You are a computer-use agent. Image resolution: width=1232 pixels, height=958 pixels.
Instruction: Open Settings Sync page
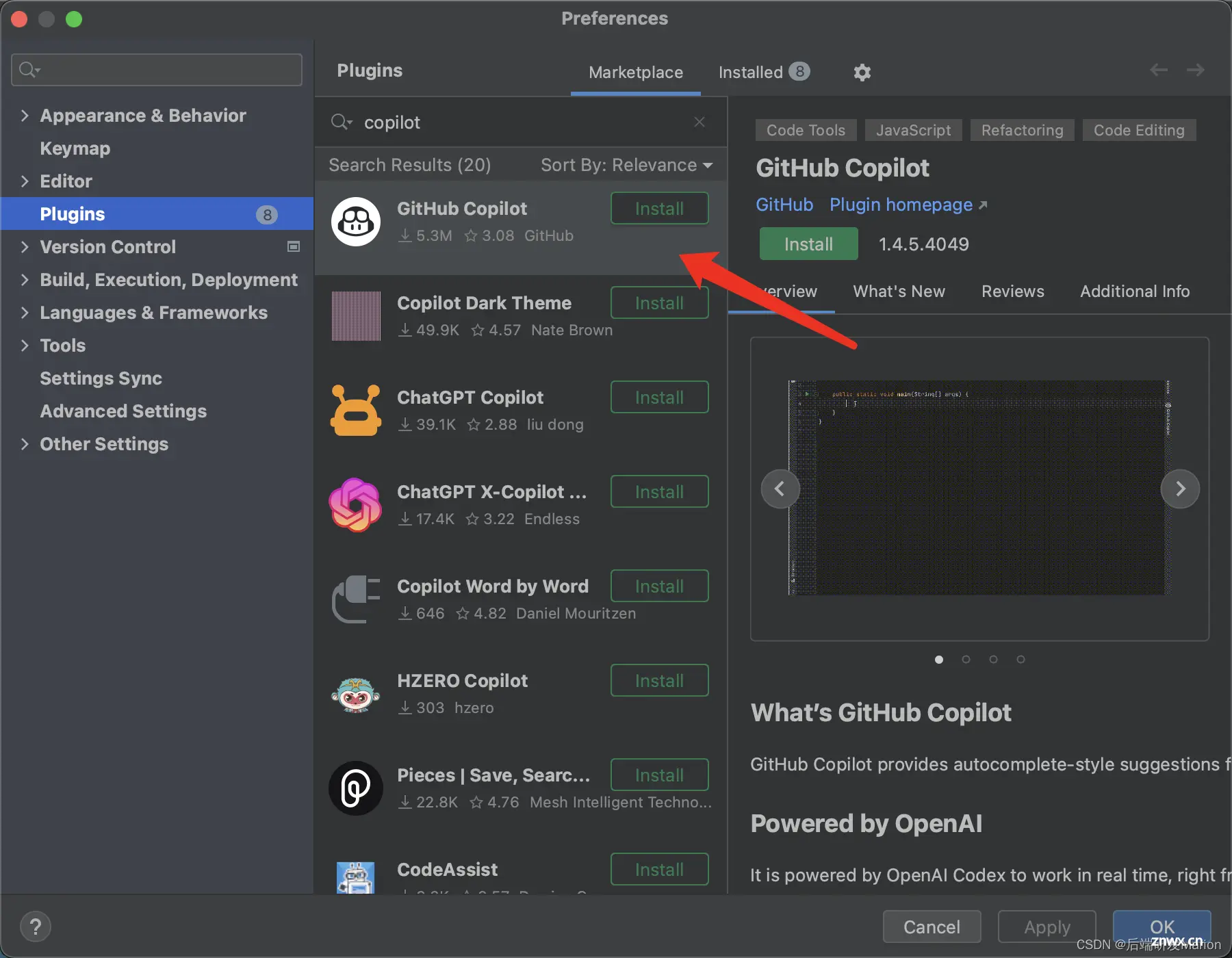101,378
